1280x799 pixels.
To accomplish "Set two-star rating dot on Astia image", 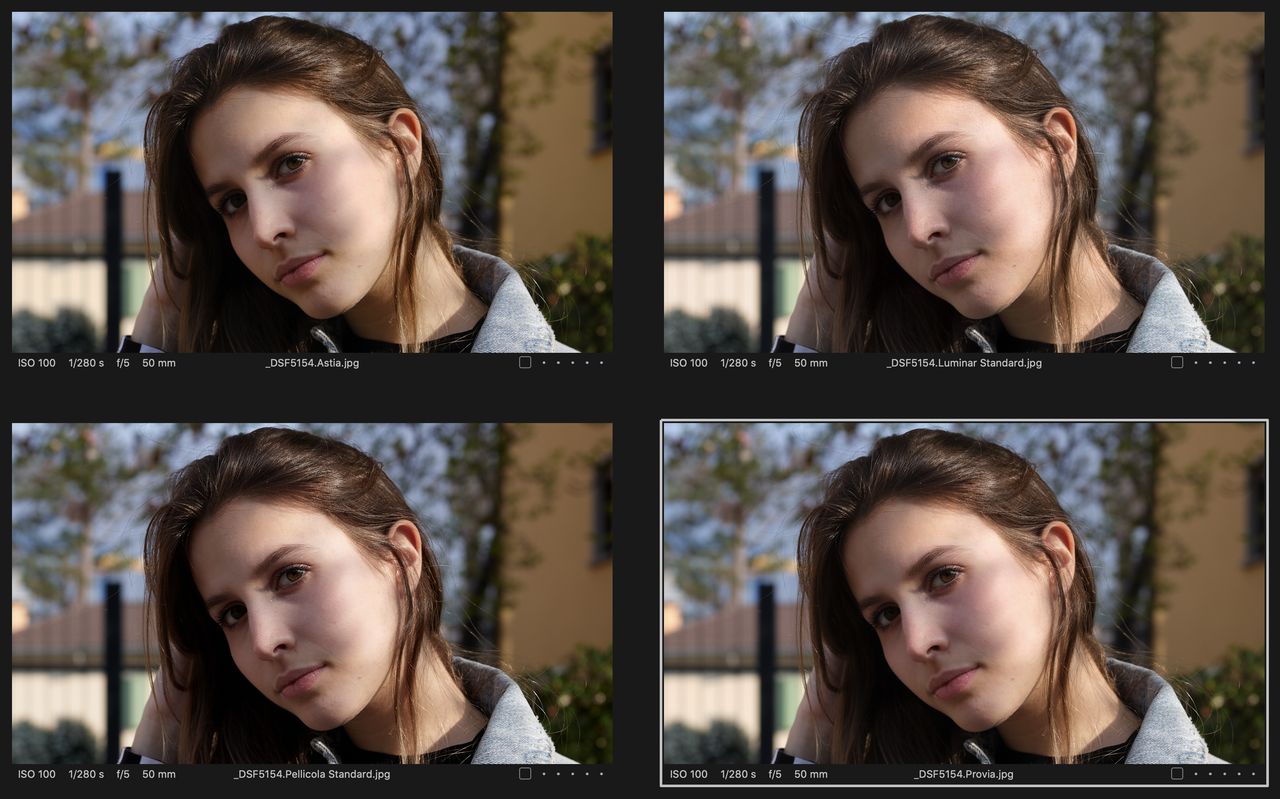I will coord(558,363).
